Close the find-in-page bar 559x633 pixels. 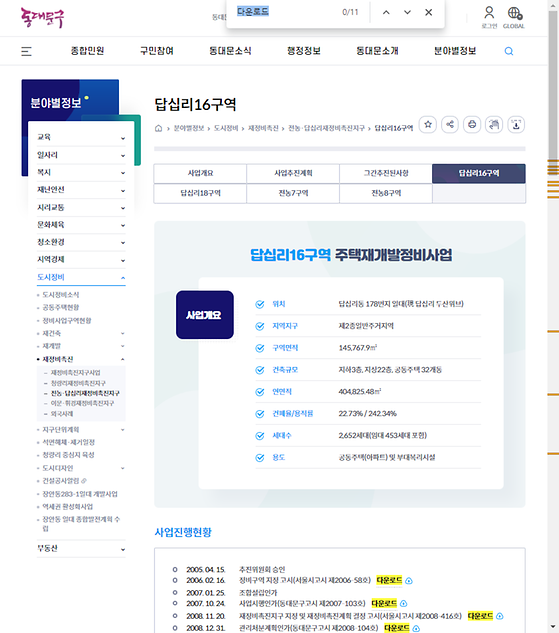(429, 13)
